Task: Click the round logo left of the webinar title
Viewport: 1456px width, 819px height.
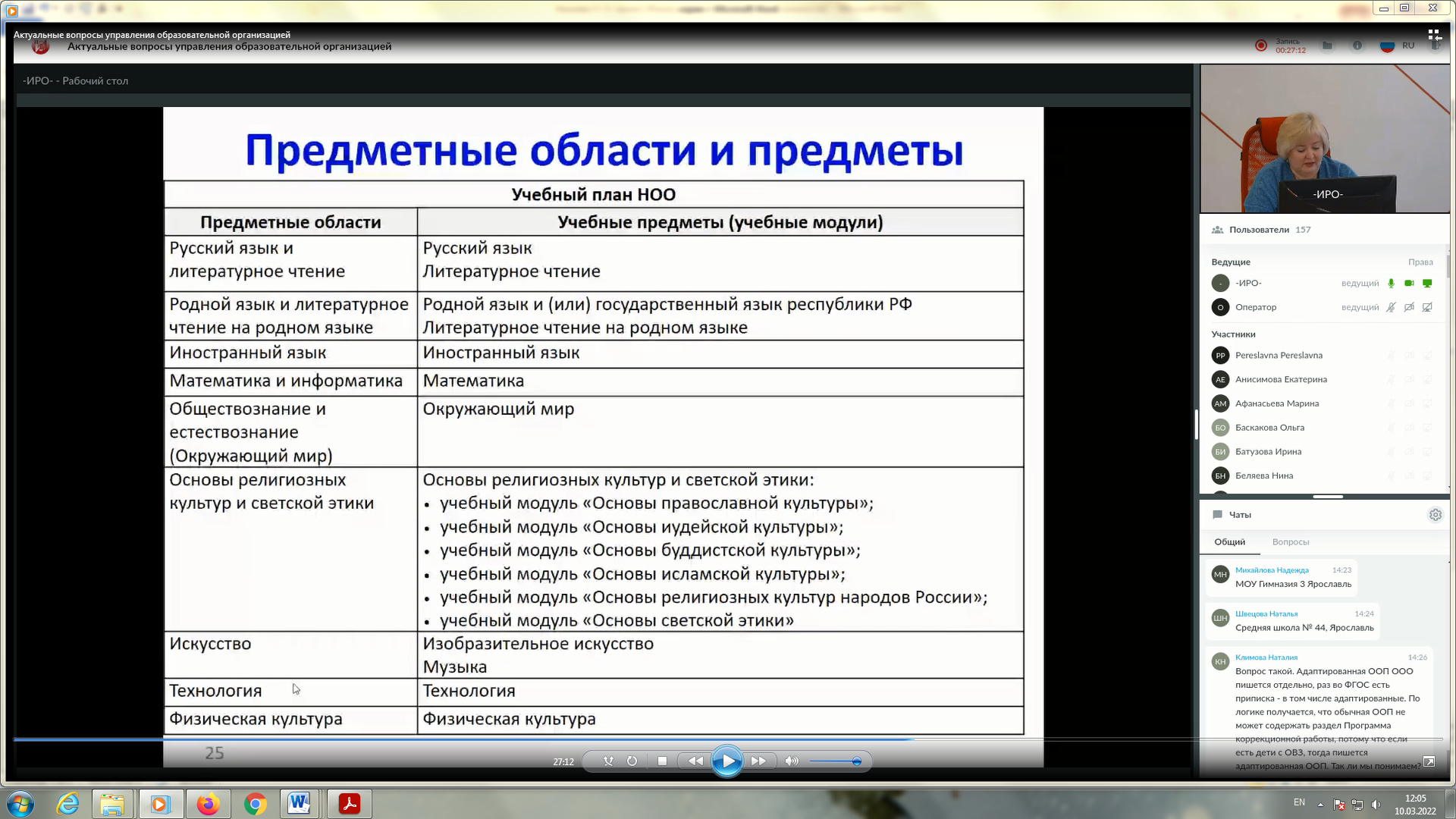Action: (40, 46)
